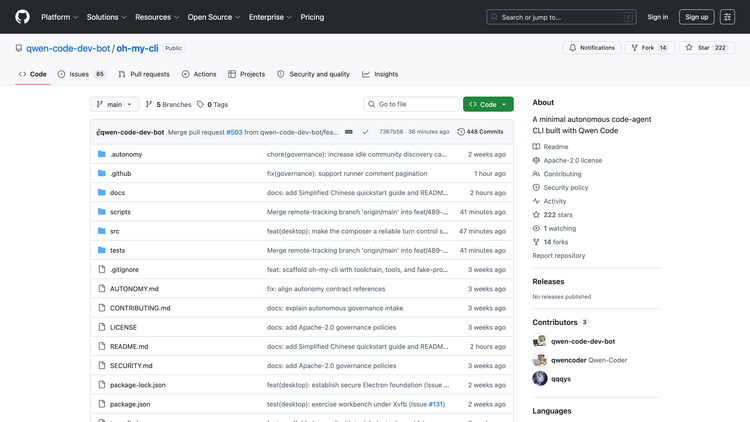Image resolution: width=750 pixels, height=422 pixels.
Task: Star the repository with Star button
Action: 706,48
